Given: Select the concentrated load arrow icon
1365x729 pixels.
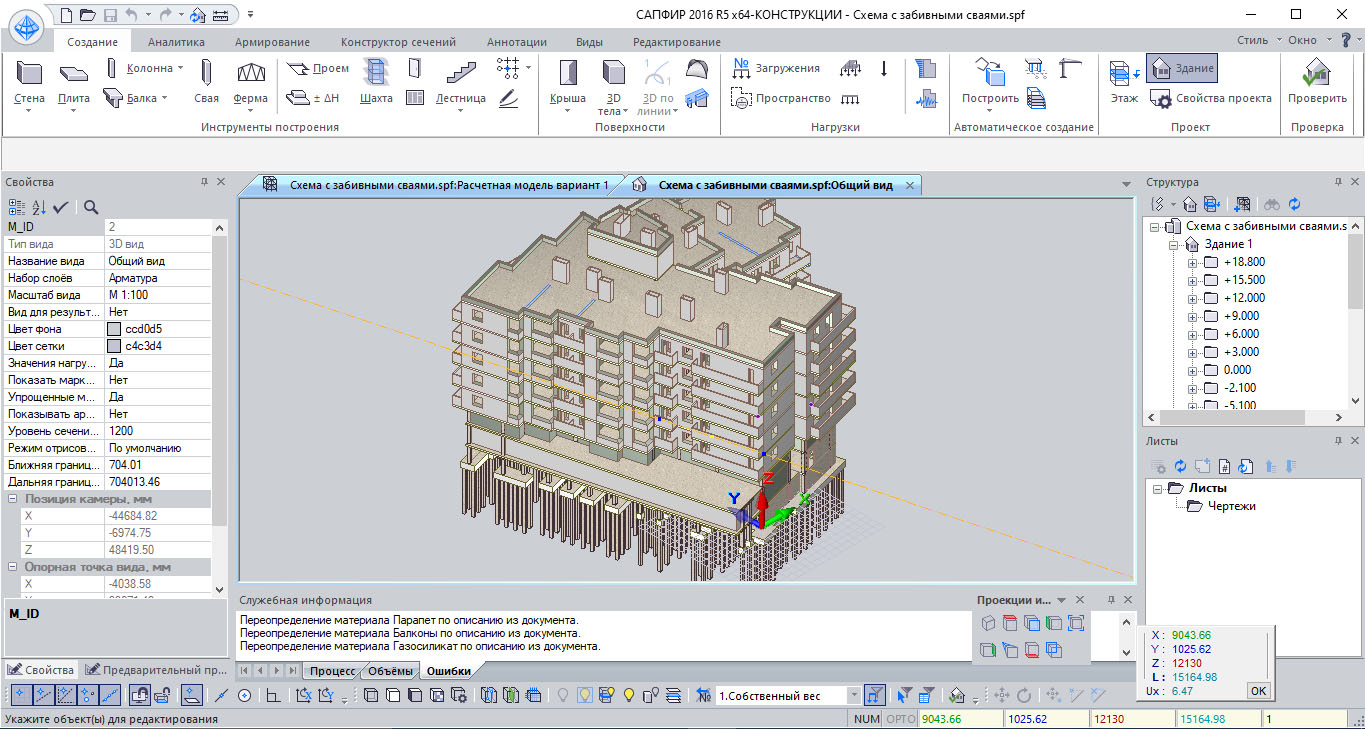Looking at the screenshot, I should (x=884, y=68).
